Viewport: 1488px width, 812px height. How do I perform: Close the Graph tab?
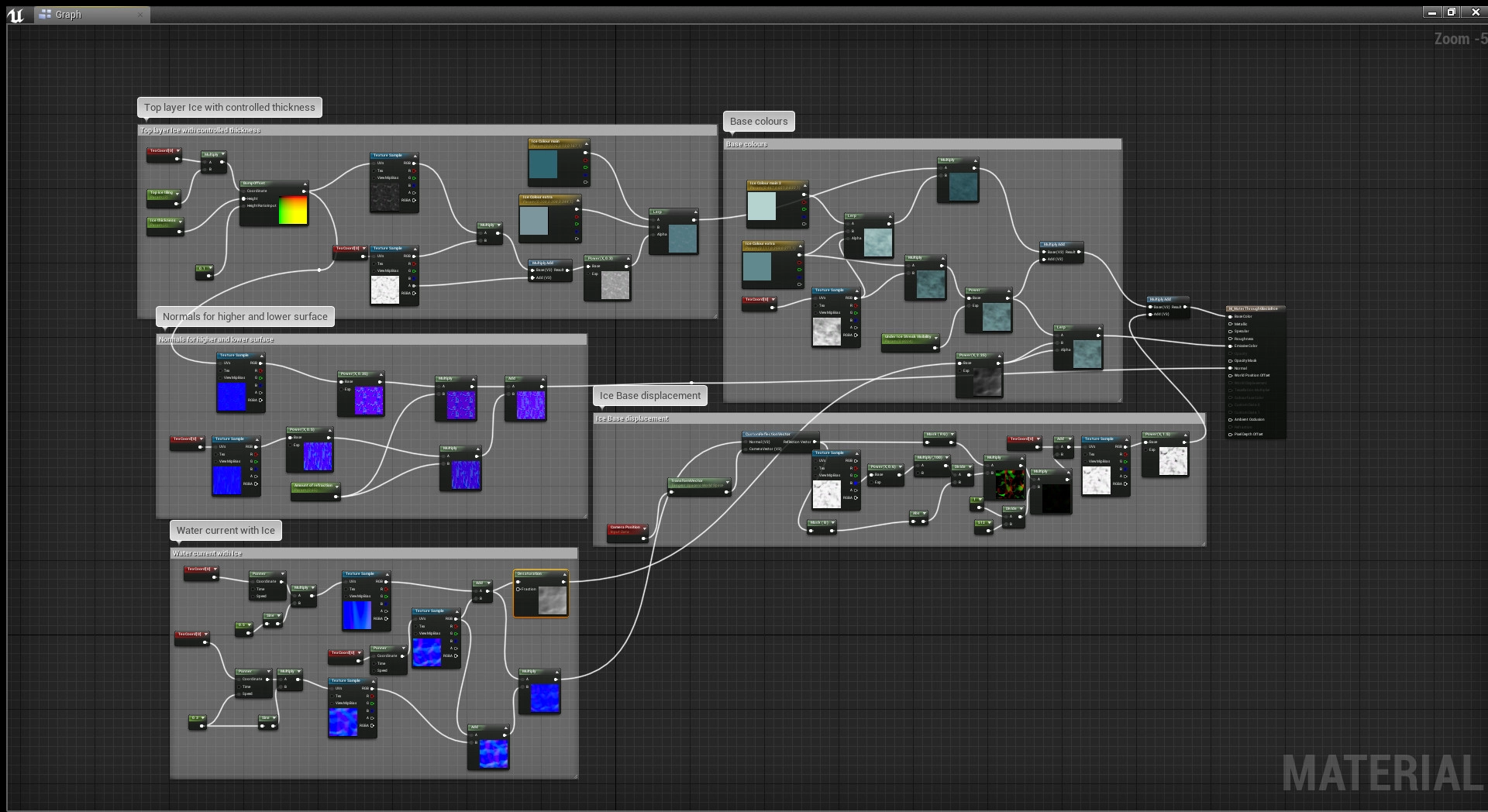pos(139,15)
